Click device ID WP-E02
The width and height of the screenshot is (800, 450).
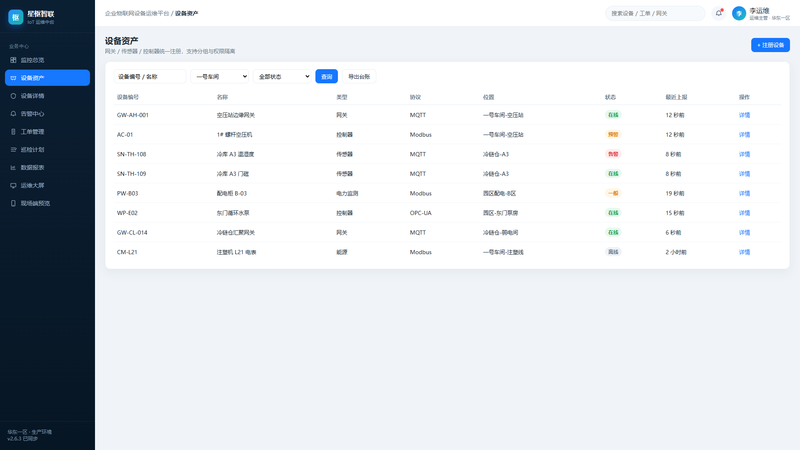127,213
